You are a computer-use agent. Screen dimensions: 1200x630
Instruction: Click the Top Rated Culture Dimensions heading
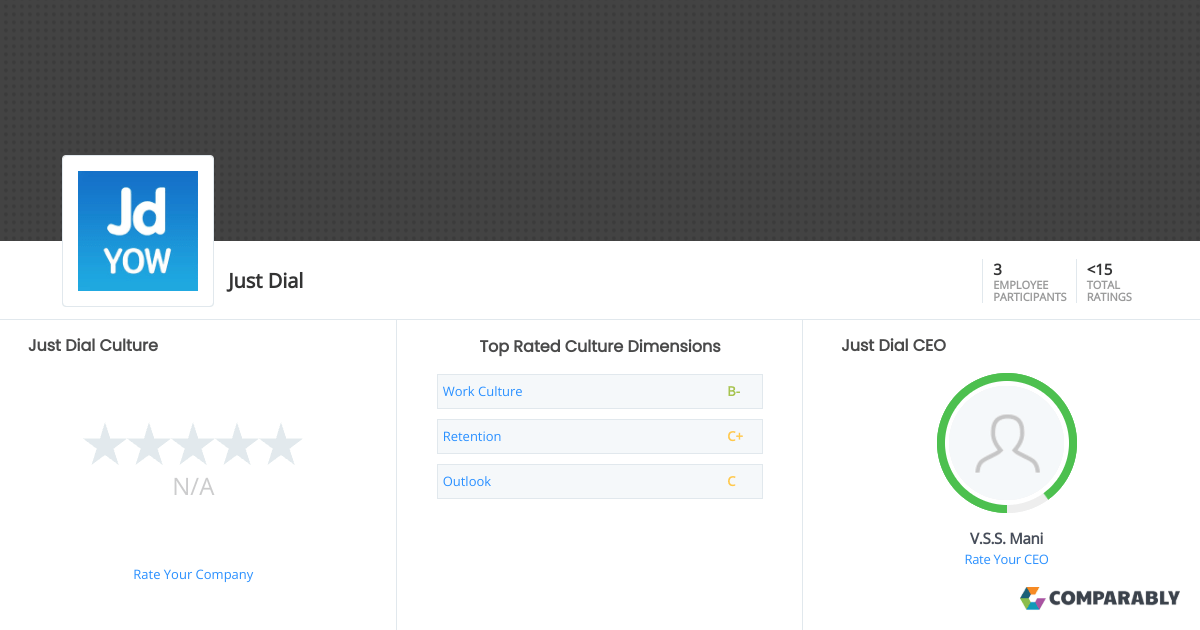point(600,346)
